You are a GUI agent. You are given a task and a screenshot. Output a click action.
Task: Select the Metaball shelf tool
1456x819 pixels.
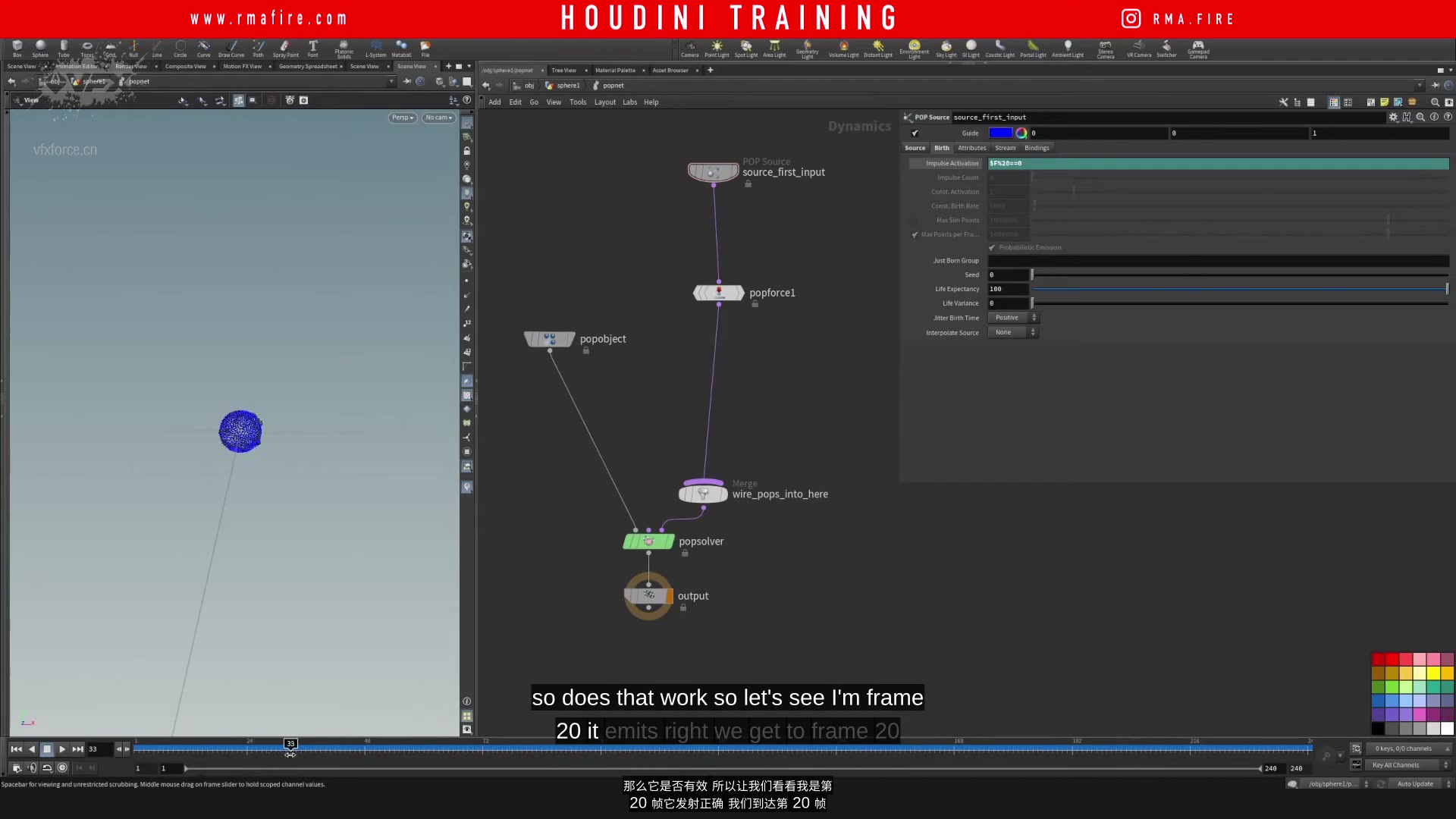(401, 49)
